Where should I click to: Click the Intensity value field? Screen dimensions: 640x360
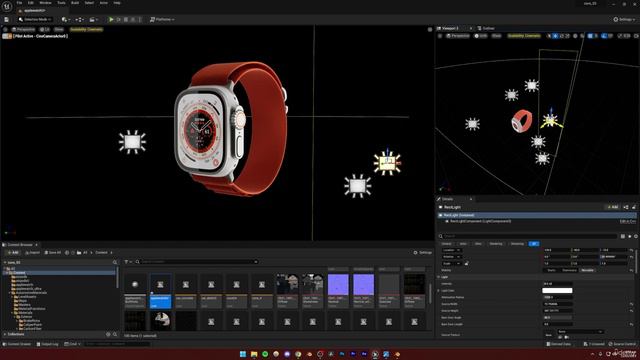click(557, 284)
